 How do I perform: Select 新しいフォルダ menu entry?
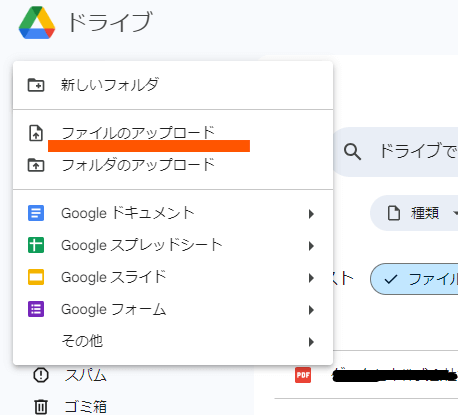[173, 85]
